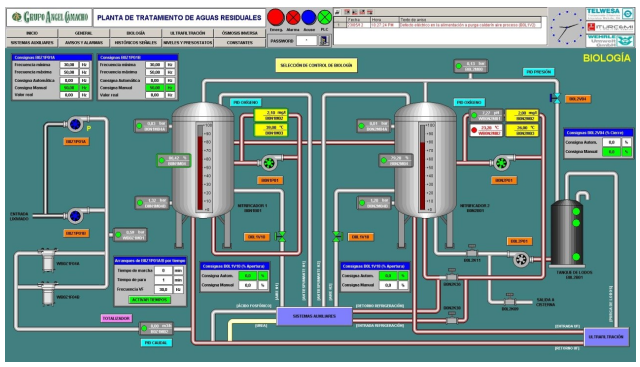Click the login door icon beside password

point(324,40)
